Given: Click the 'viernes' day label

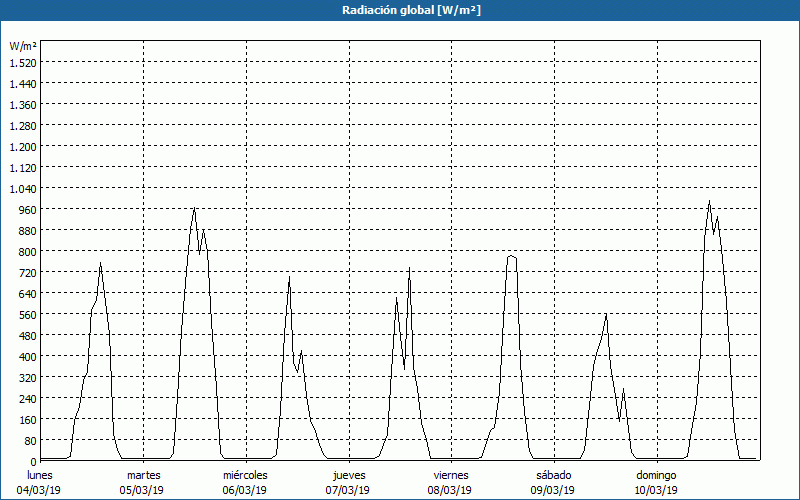Looking at the screenshot, I should point(451,476).
